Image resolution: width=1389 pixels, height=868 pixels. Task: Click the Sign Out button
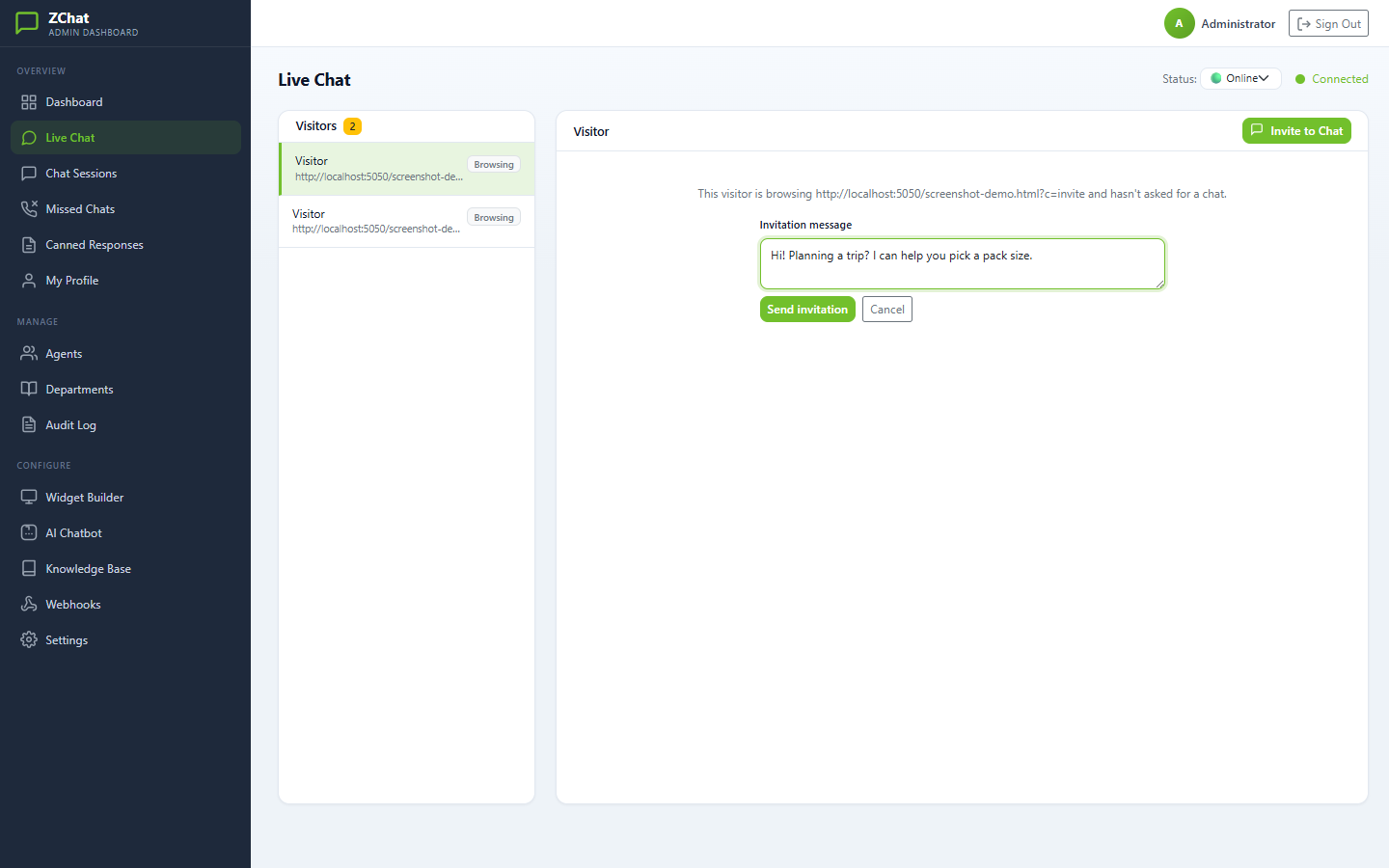(x=1328, y=24)
